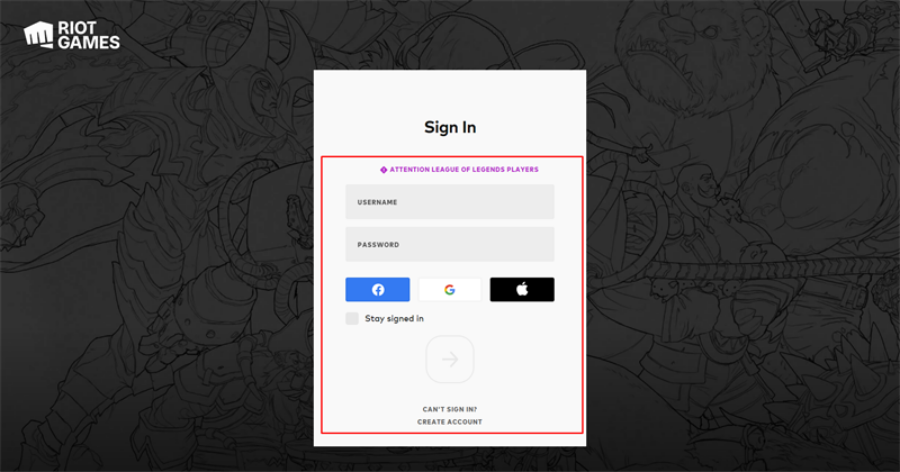Focus the Password input field
Image resolution: width=900 pixels, height=472 pixels.
[450, 244]
